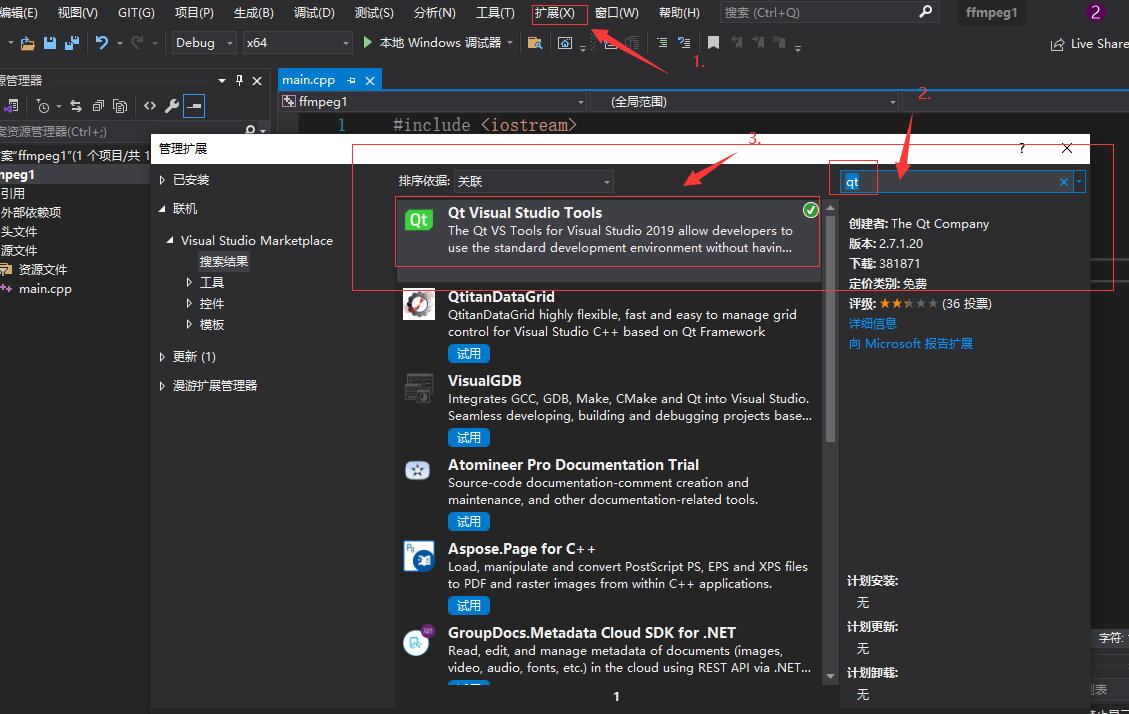Open the Extensions menu
Screen dimensions: 1129x714
pos(555,13)
